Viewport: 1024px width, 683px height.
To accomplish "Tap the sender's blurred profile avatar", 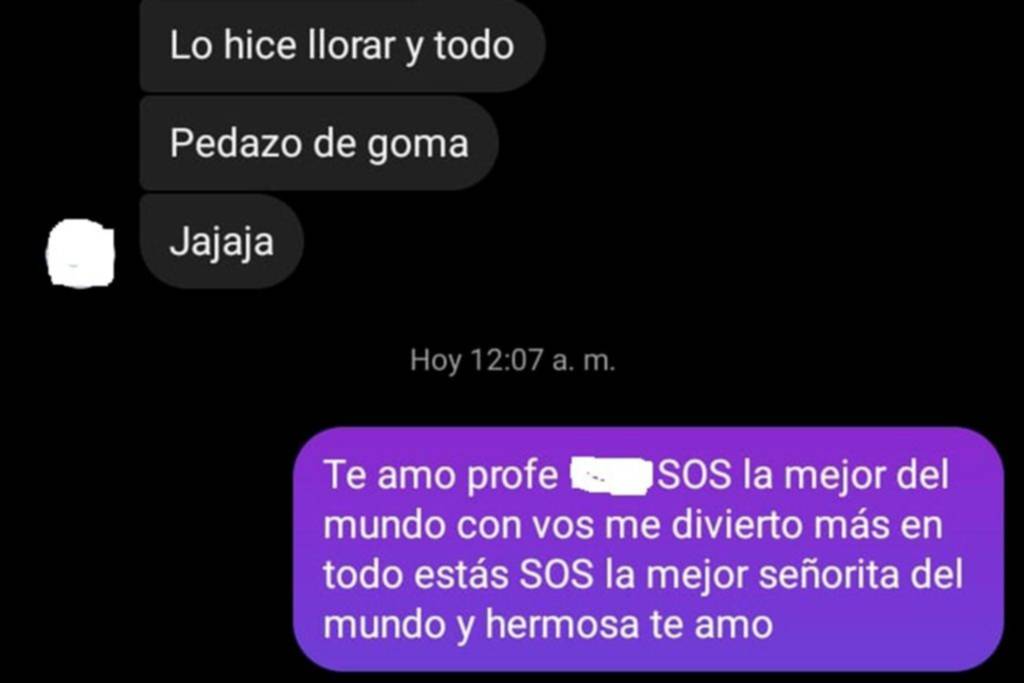I will point(81,253).
